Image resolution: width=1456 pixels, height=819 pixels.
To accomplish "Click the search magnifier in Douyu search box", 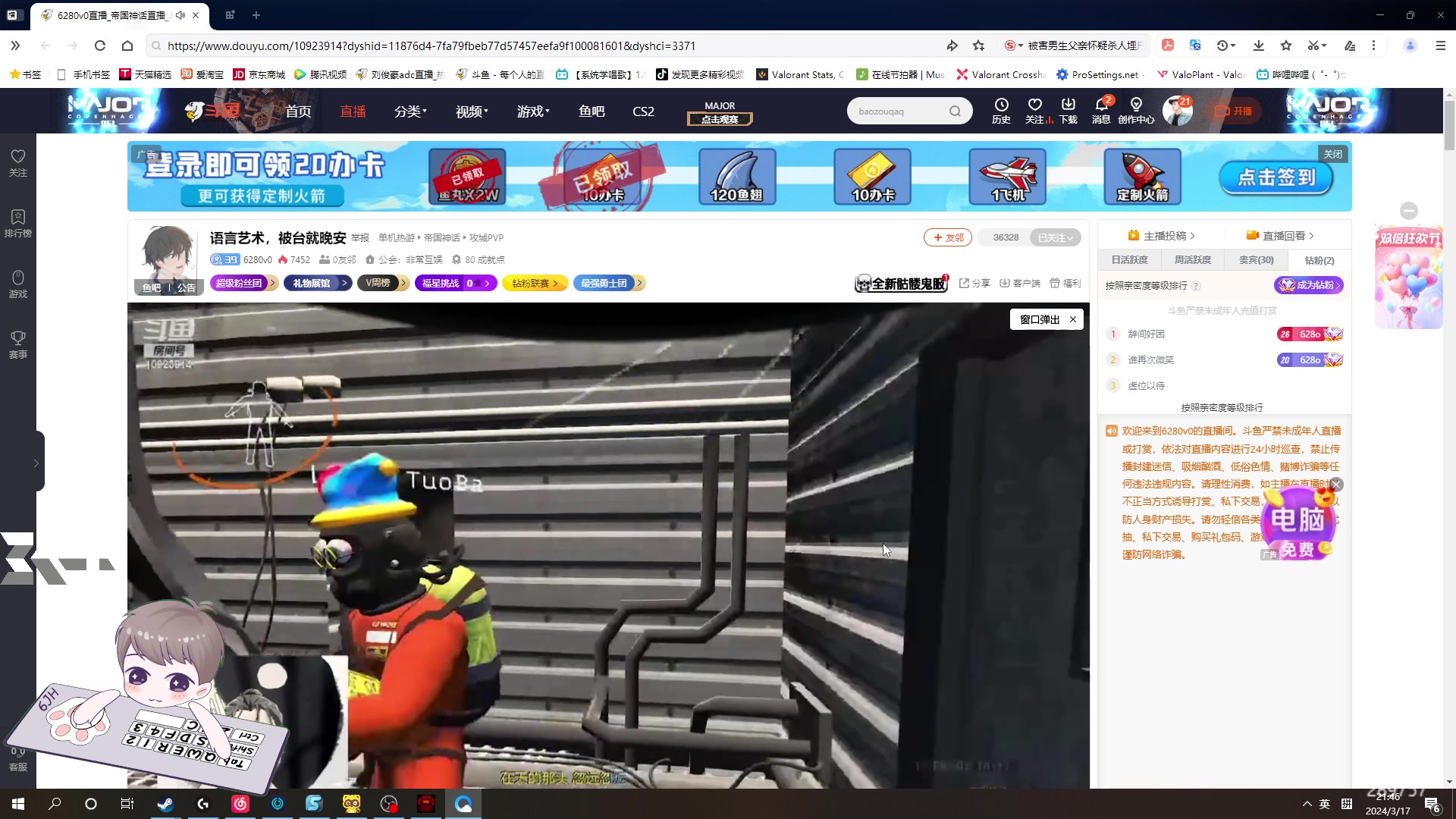I will point(955,111).
